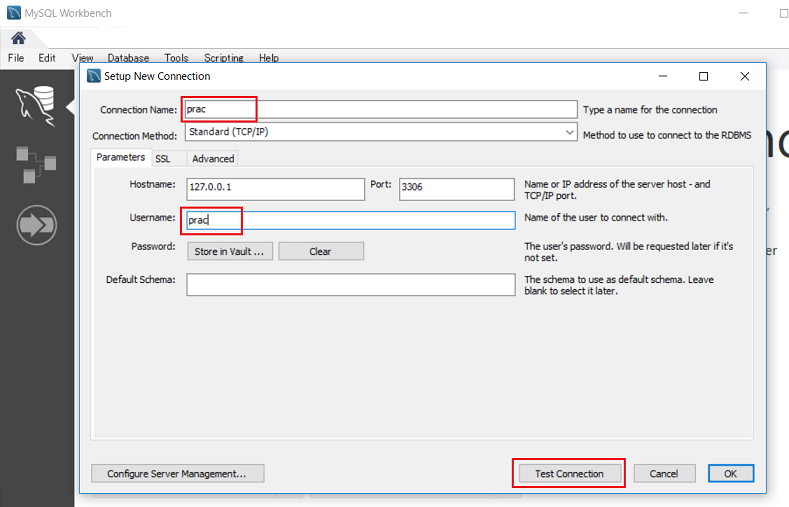Viewport: 789px width, 507px height.
Task: Click the Setup New Connection dialog icon
Action: [x=94, y=76]
